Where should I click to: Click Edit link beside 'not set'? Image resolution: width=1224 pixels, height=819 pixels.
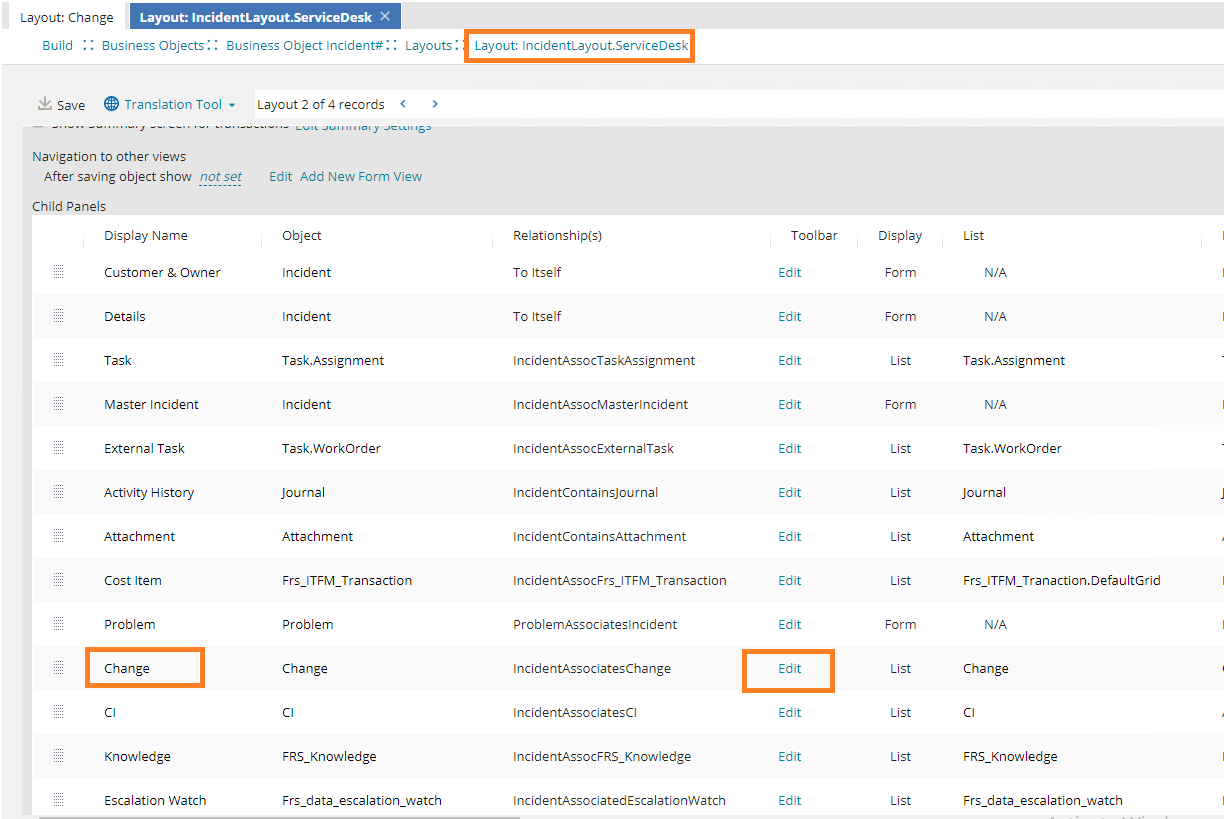280,176
